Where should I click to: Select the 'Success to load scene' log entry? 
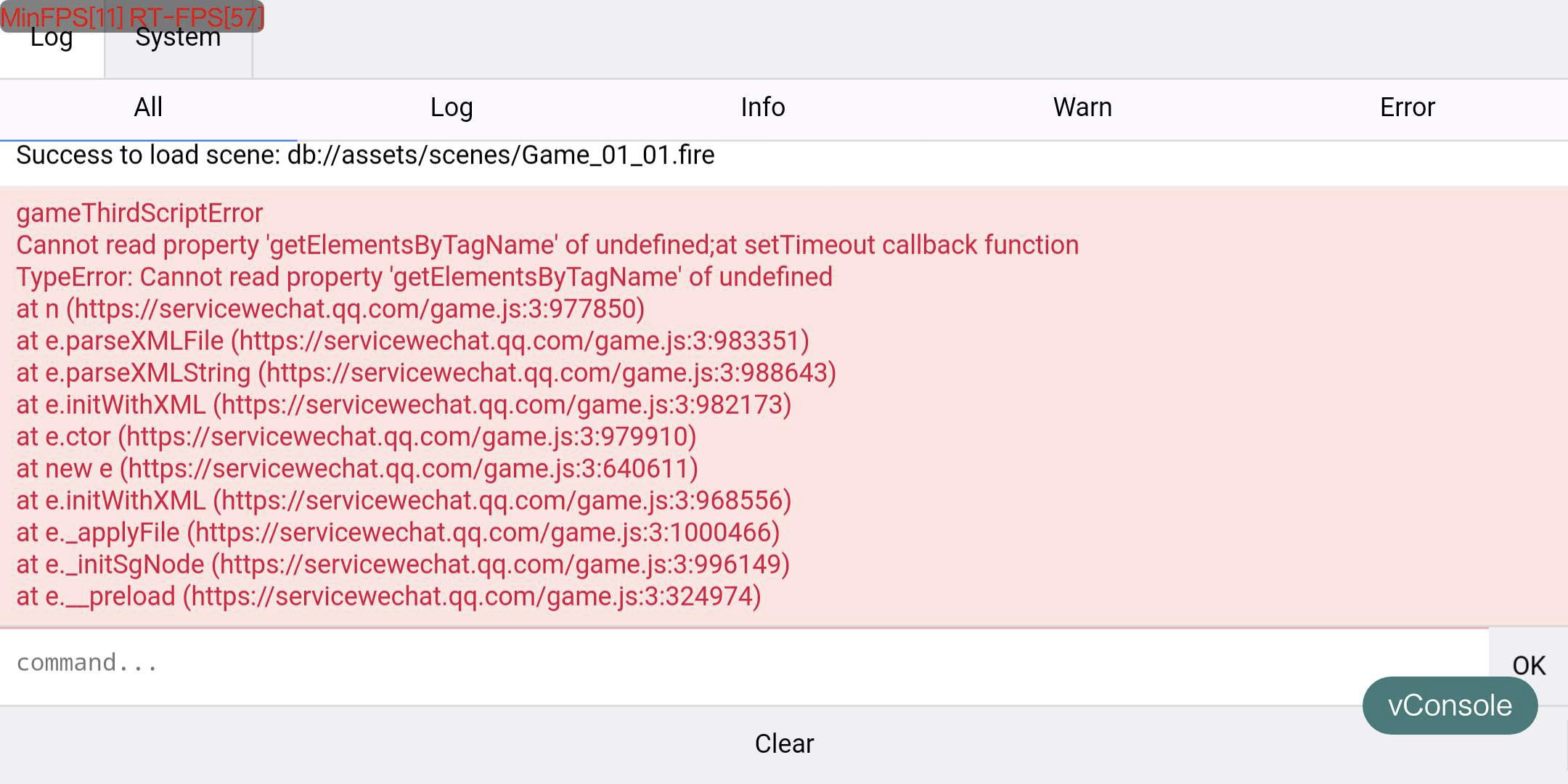(365, 155)
